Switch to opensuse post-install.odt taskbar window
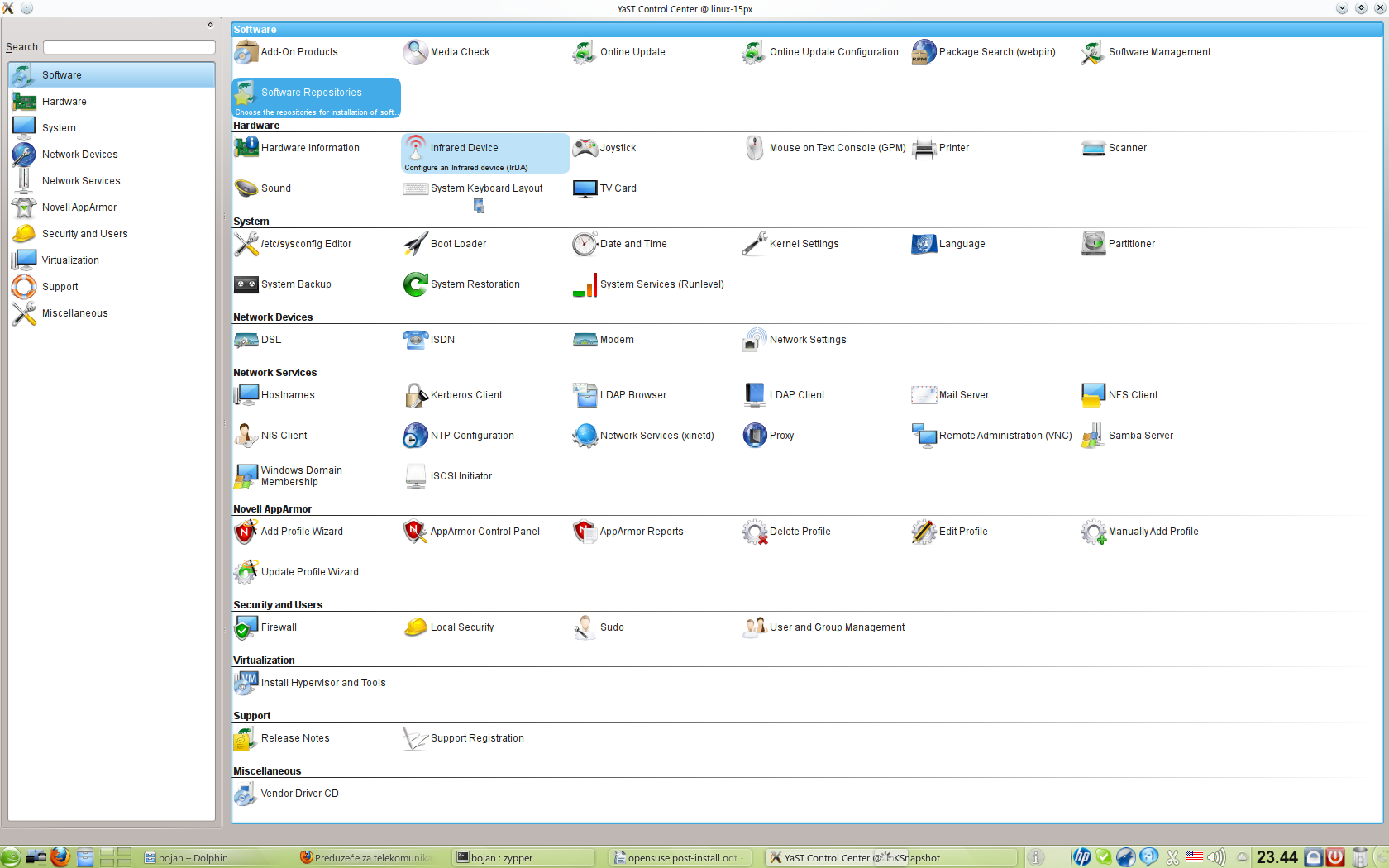This screenshot has height=868, width=1389. coord(680,858)
